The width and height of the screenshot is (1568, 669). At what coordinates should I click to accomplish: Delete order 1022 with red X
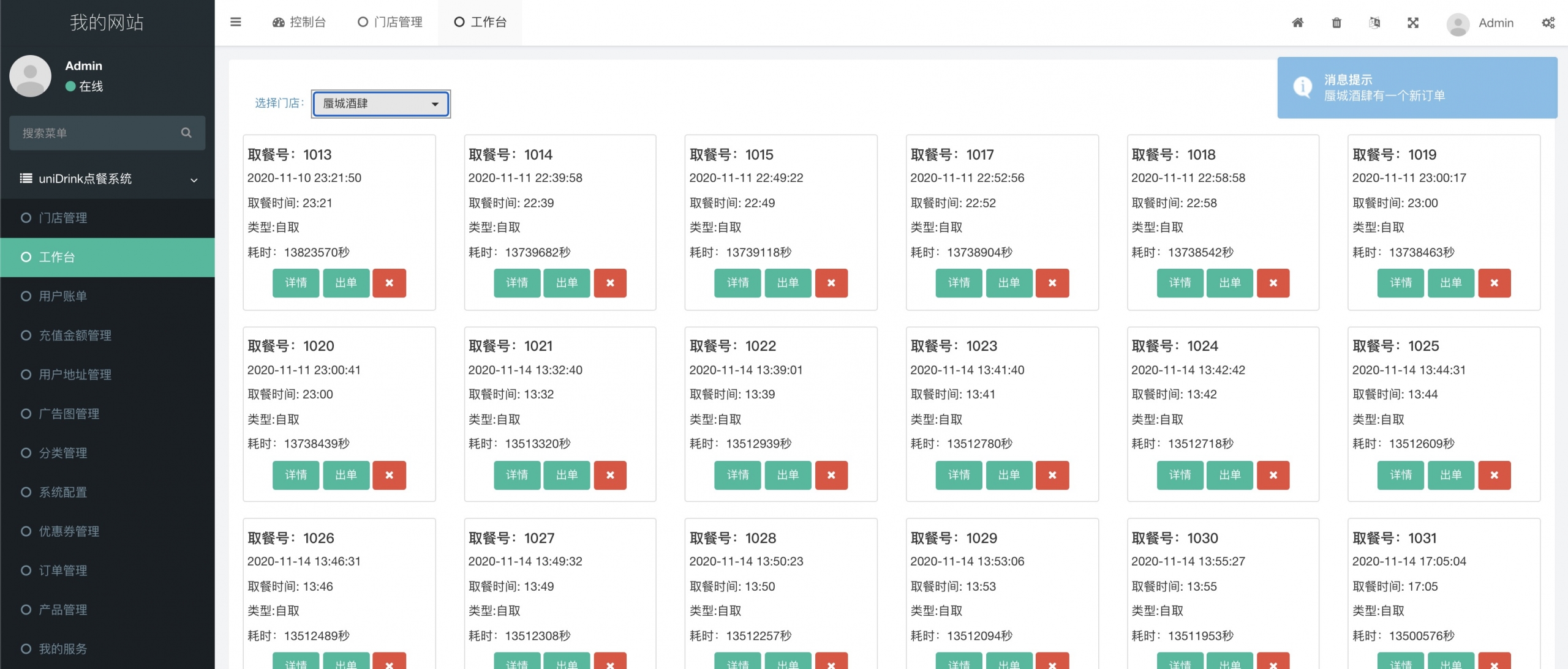click(831, 475)
